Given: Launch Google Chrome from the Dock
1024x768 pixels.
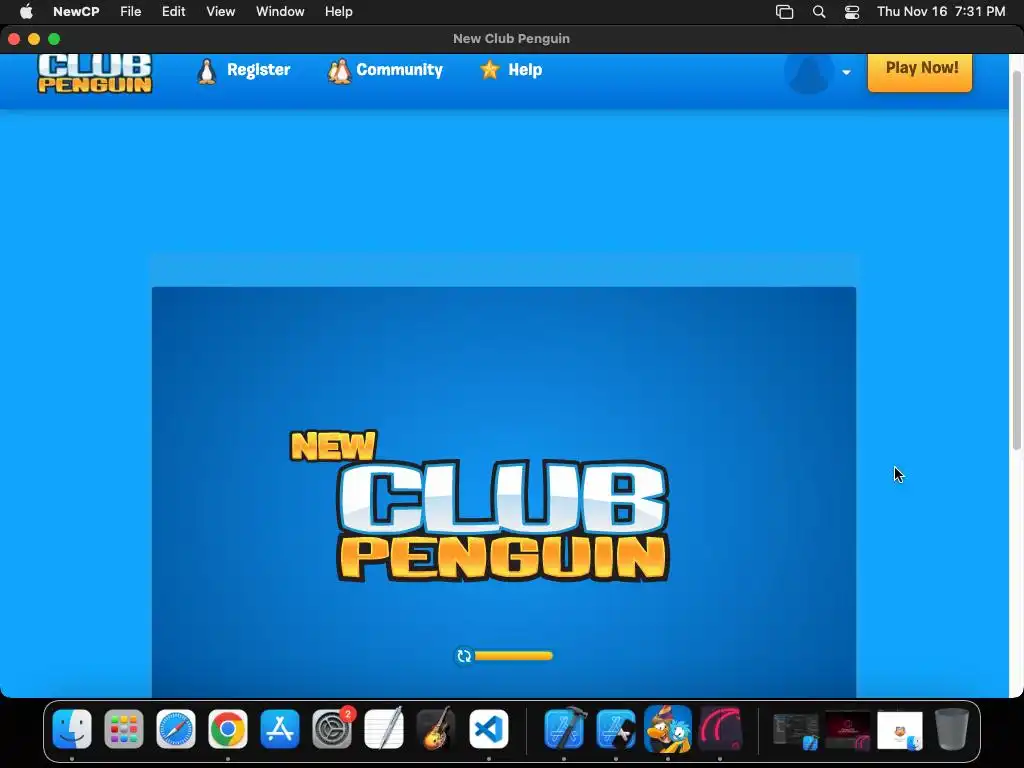Looking at the screenshot, I should coord(228,729).
